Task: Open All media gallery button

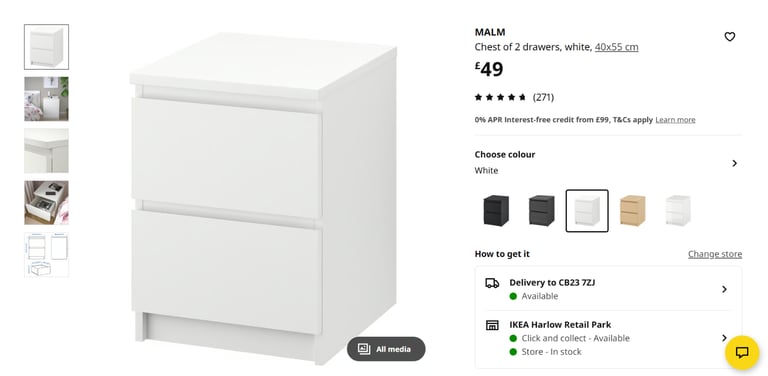Action: (x=386, y=349)
